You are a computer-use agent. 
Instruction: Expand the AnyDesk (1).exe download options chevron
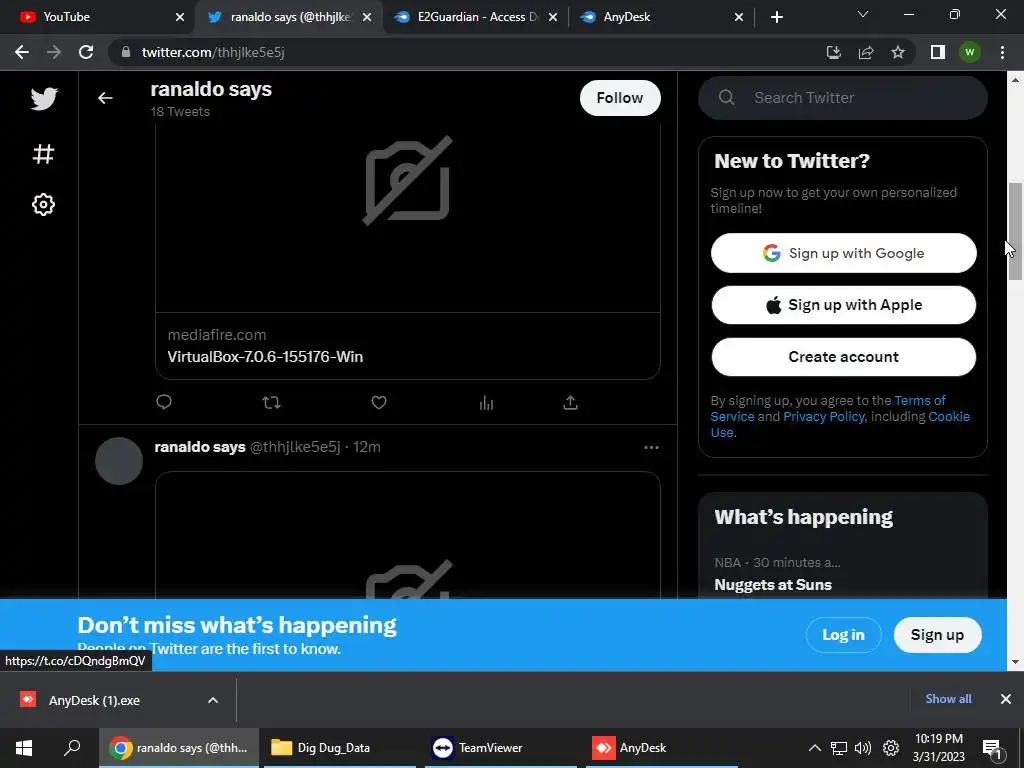pos(212,700)
